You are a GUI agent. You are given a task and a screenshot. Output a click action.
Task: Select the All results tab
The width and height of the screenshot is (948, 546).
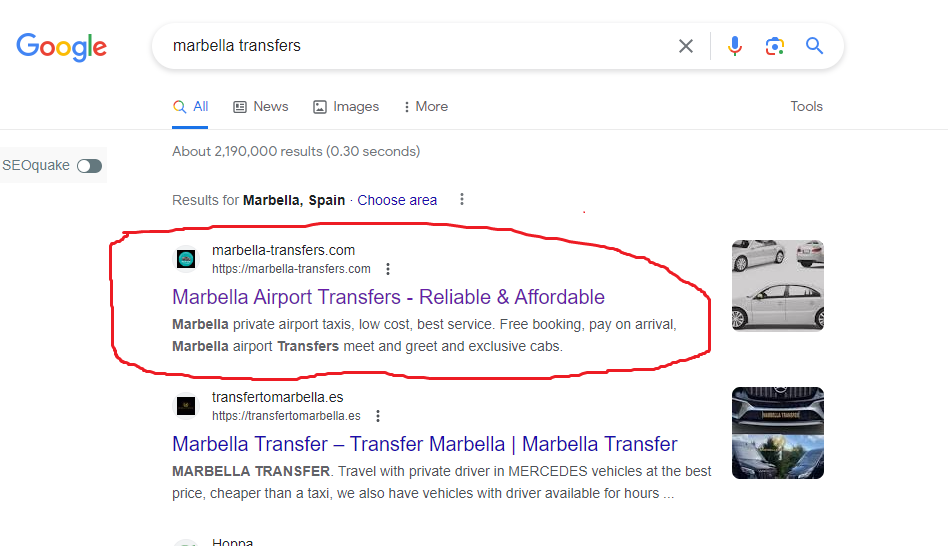pyautogui.click(x=190, y=106)
